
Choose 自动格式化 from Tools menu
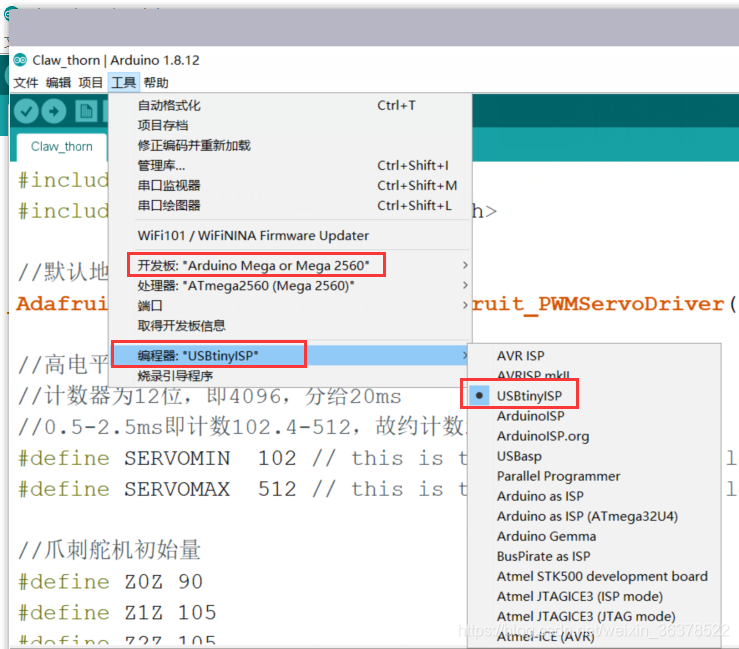coord(290,106)
